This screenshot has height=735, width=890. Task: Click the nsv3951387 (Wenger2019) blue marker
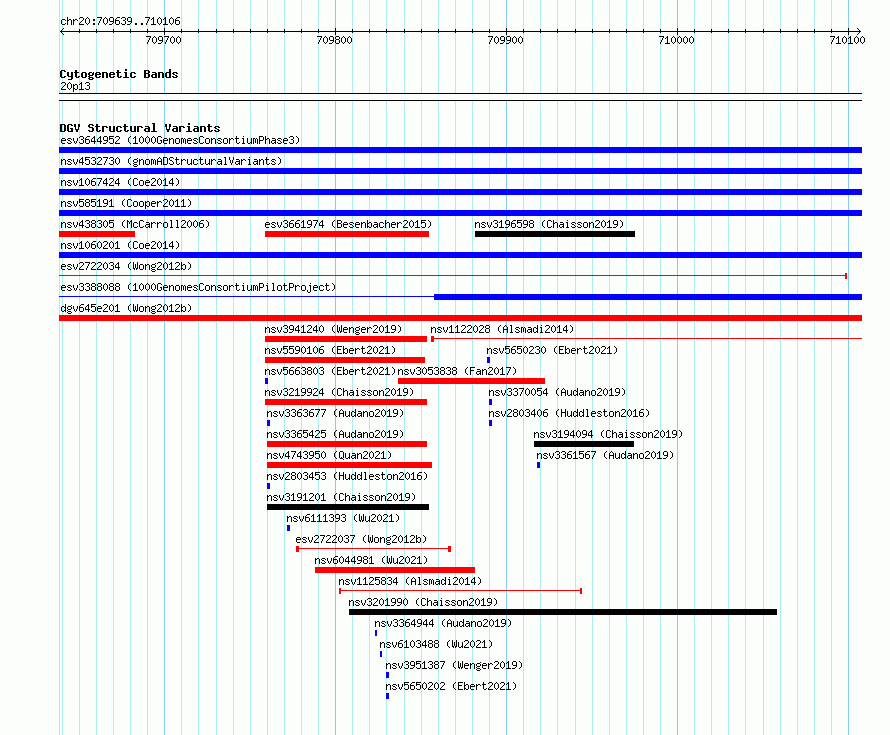coord(387,675)
